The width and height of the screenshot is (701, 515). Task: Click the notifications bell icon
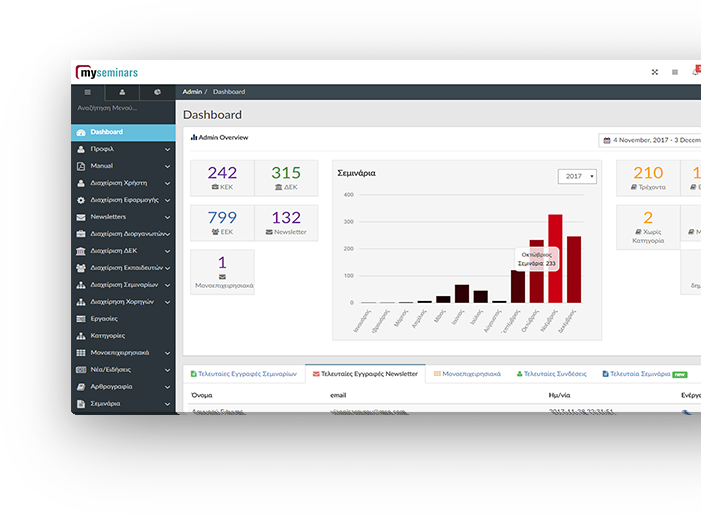(695, 72)
